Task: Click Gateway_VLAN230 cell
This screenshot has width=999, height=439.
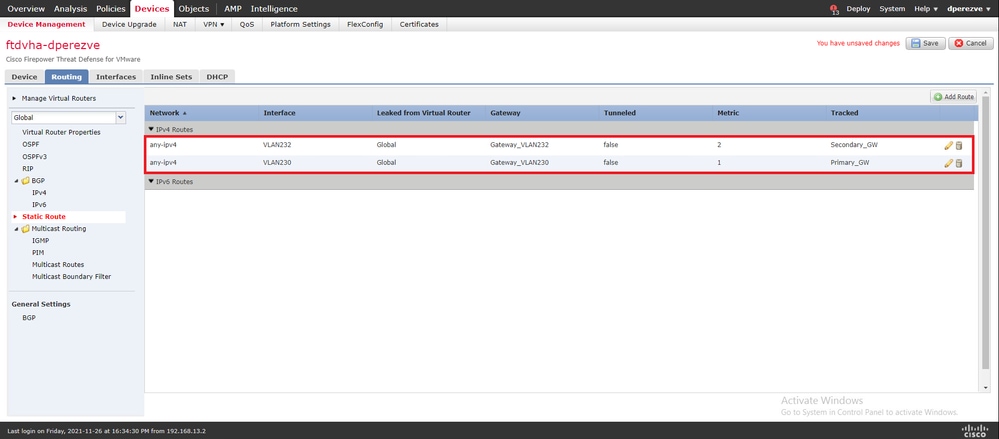Action: 519,162
